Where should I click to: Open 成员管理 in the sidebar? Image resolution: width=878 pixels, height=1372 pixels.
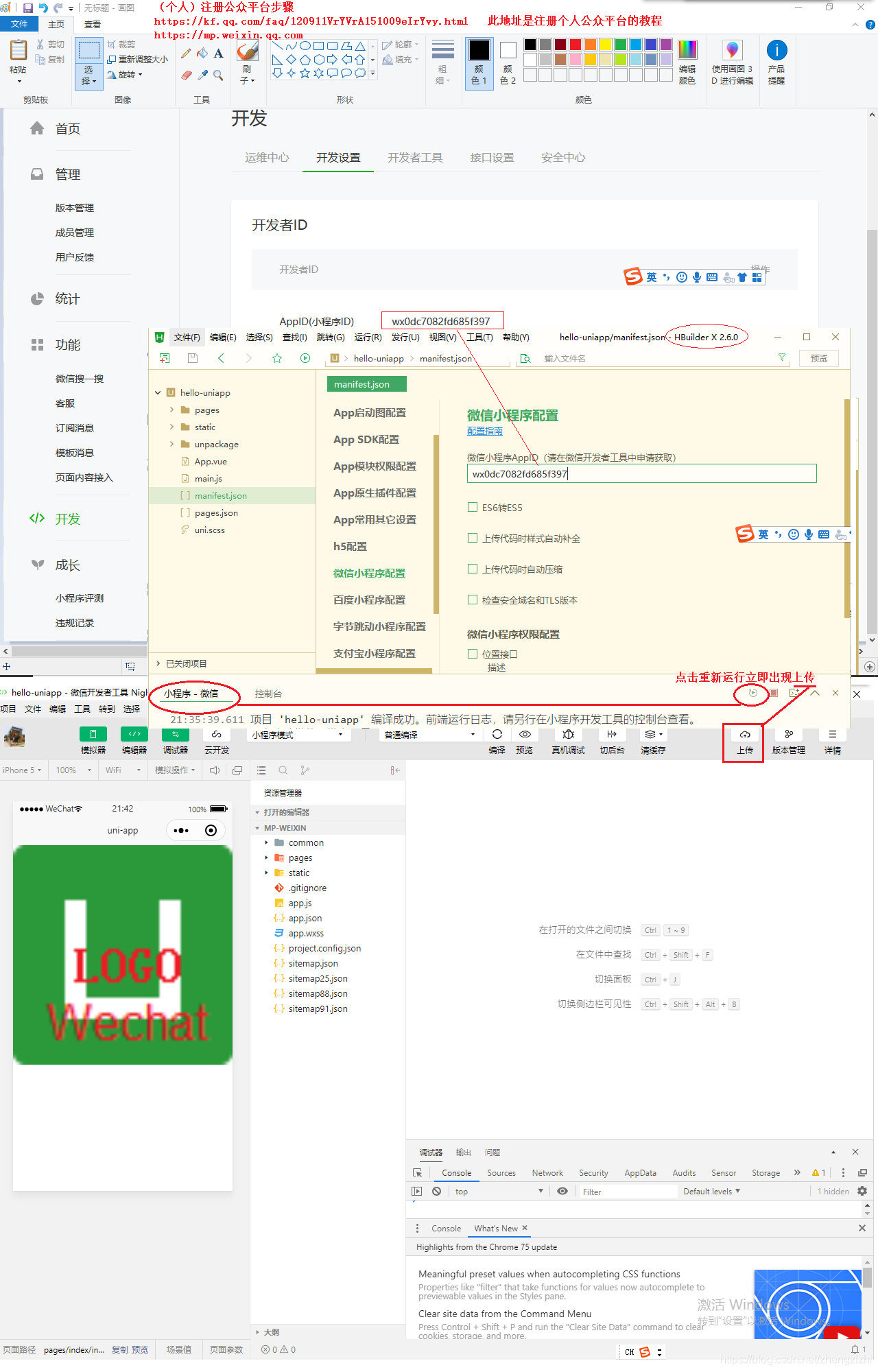[x=75, y=233]
